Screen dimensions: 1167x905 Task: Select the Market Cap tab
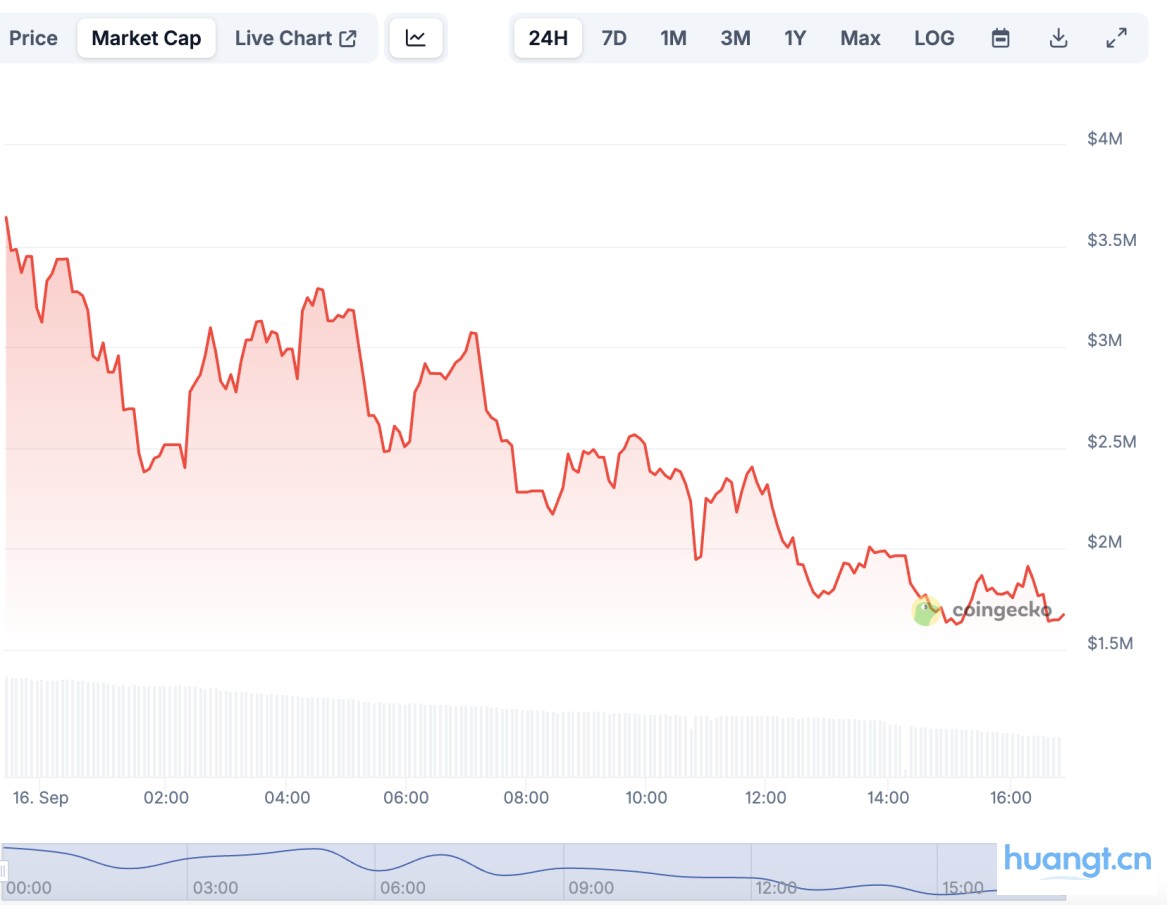pyautogui.click(x=146, y=38)
